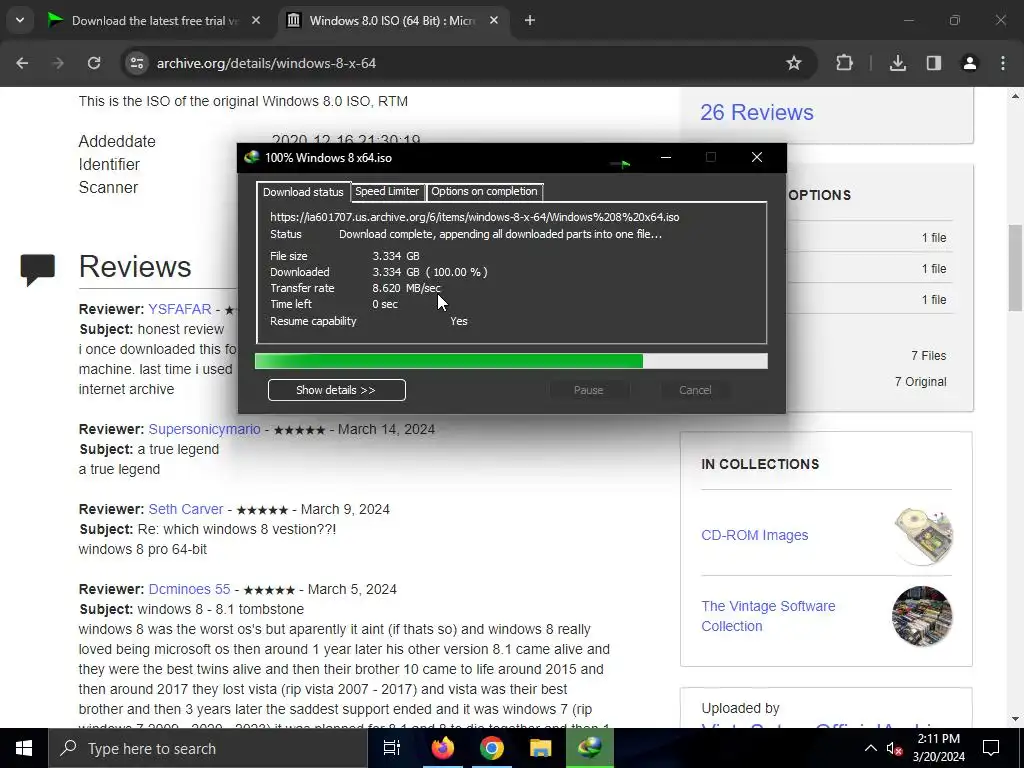The height and width of the screenshot is (768, 1024).
Task: Open reviewer Seth Carver profile
Action: pos(185,509)
